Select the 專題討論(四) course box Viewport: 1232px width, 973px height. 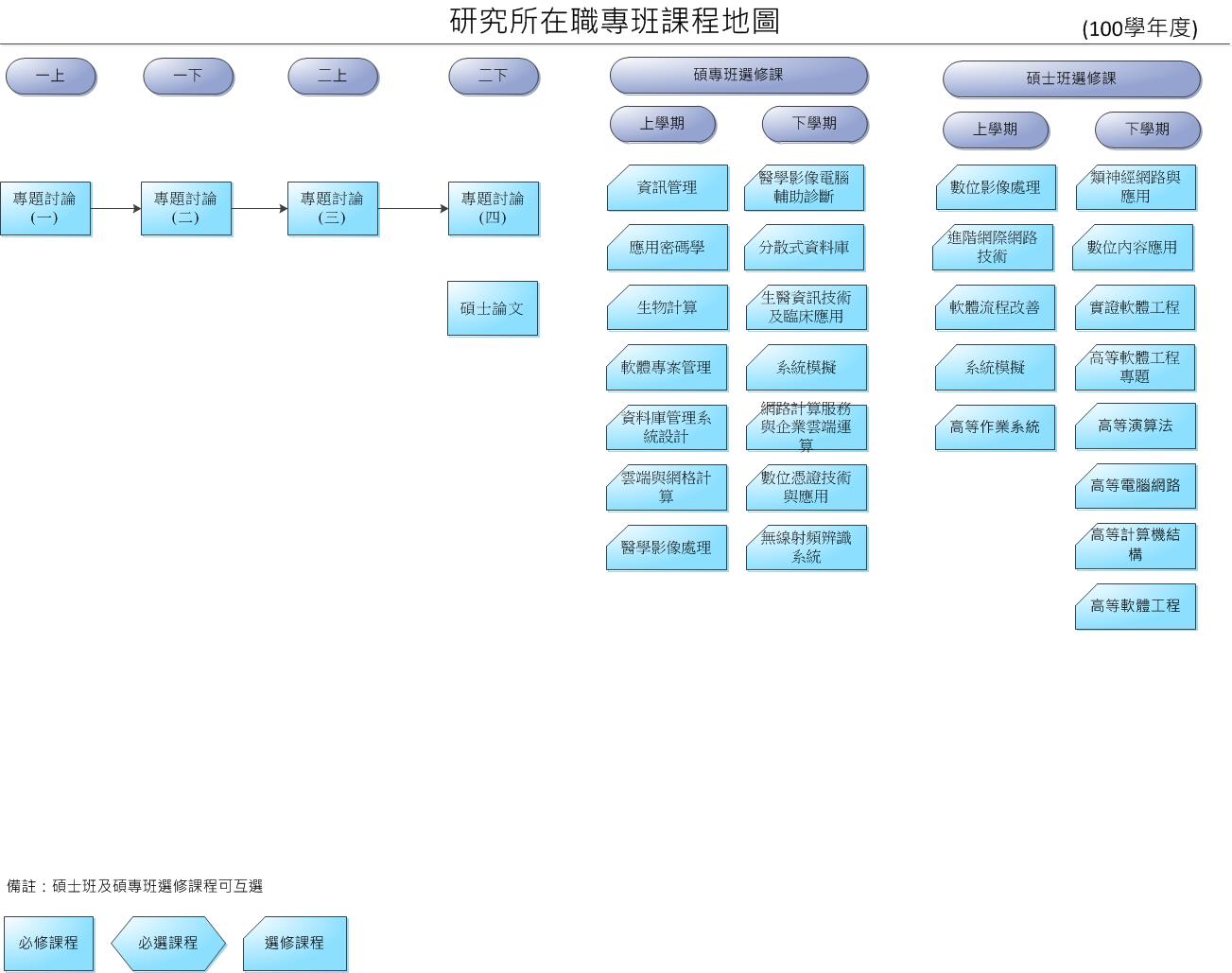[493, 208]
